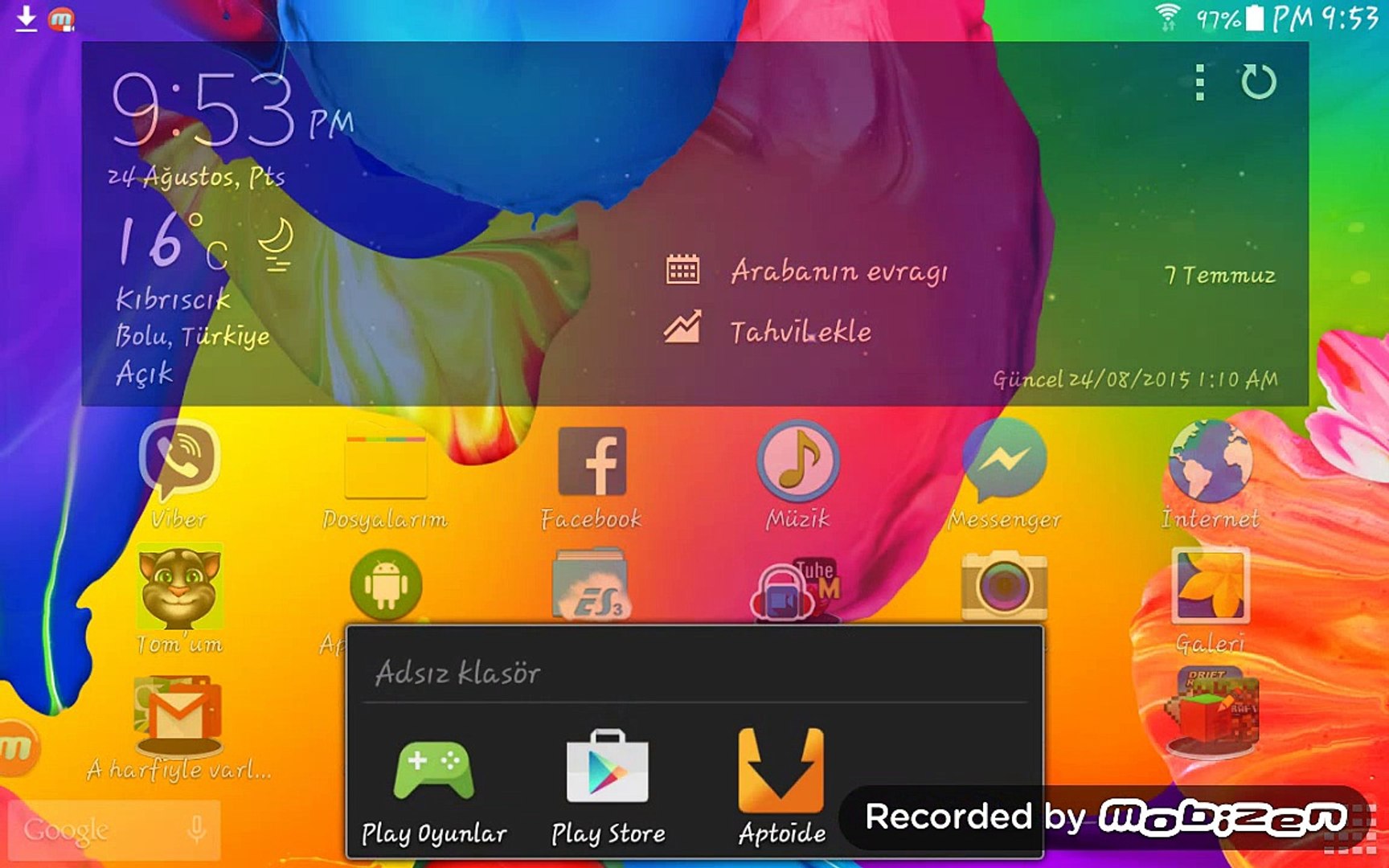
Task: Tap the 16°C temperature reading
Action: 173,240
